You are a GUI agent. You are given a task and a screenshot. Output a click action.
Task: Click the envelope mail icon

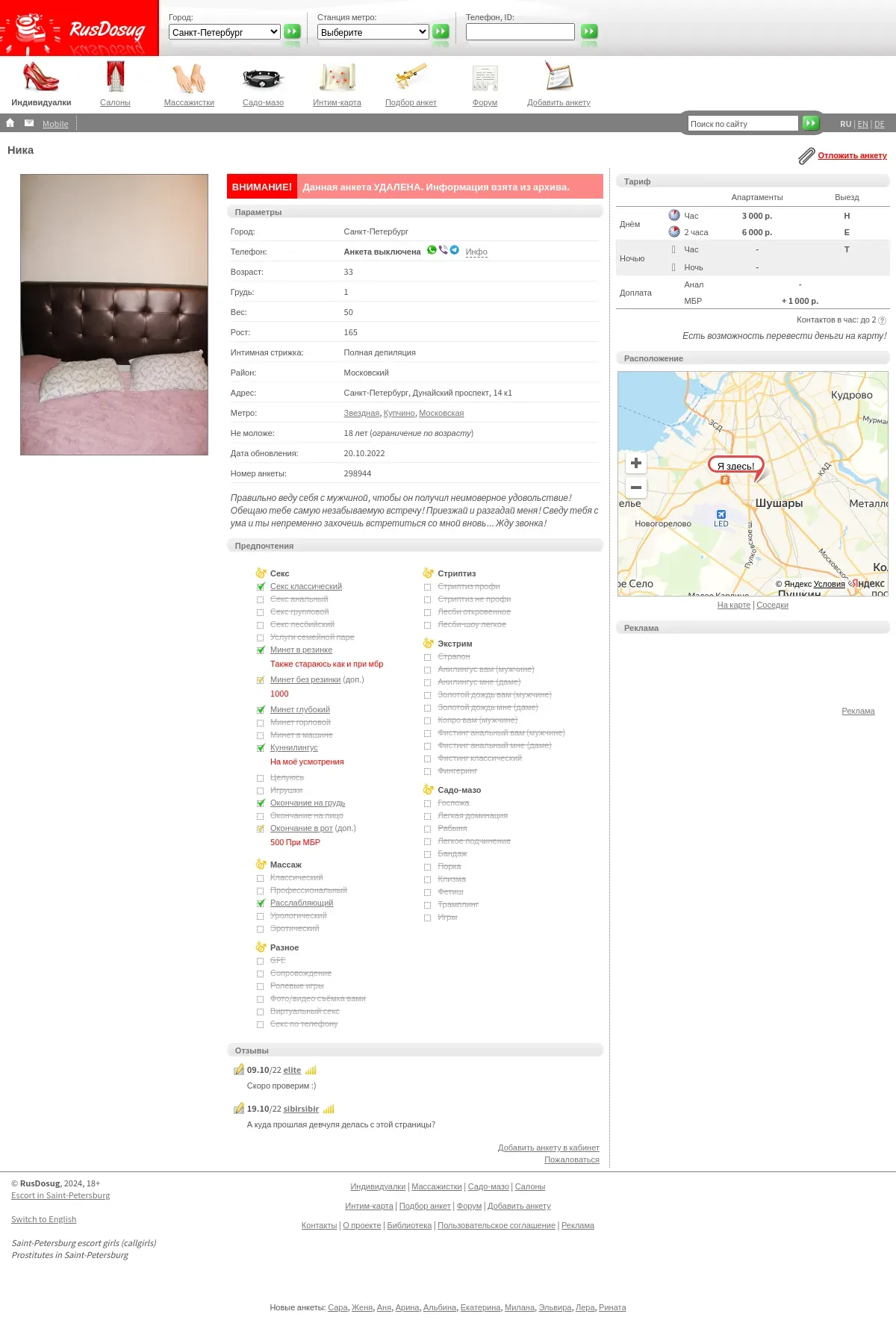29,123
